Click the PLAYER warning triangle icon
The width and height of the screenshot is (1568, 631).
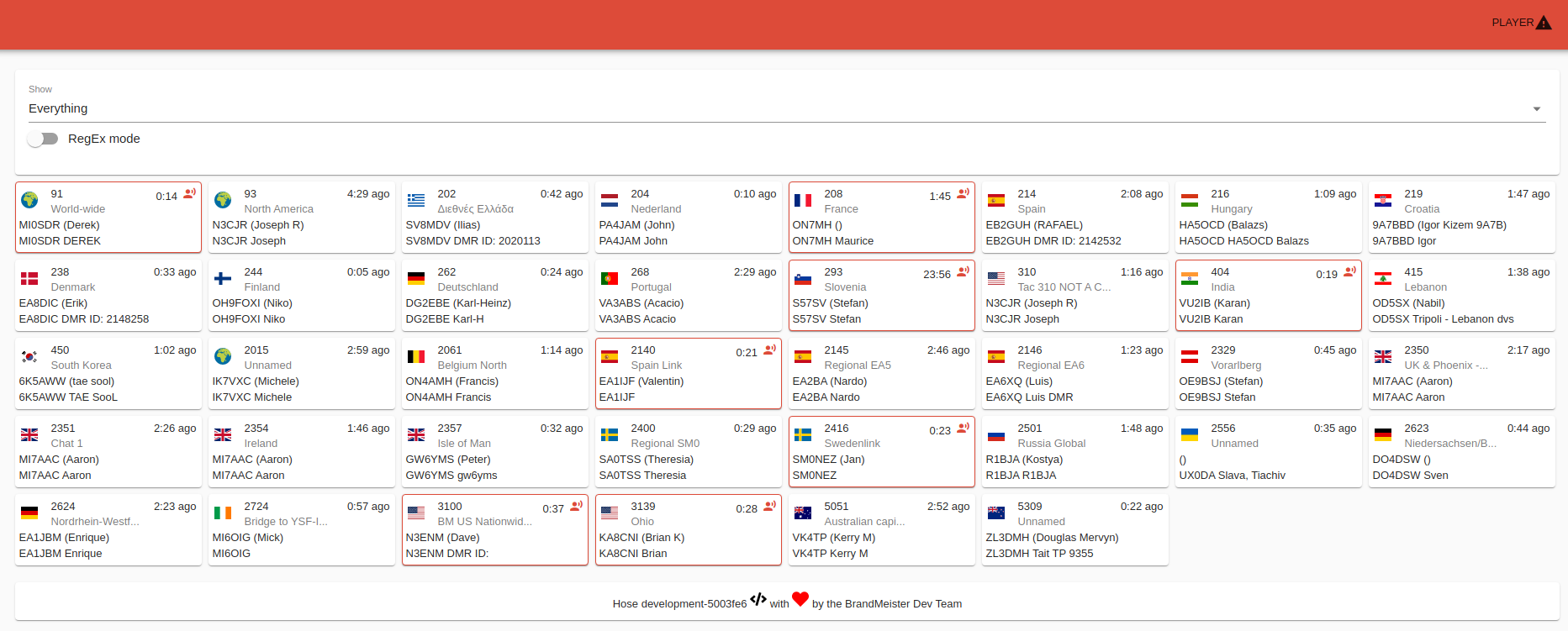click(x=1544, y=23)
